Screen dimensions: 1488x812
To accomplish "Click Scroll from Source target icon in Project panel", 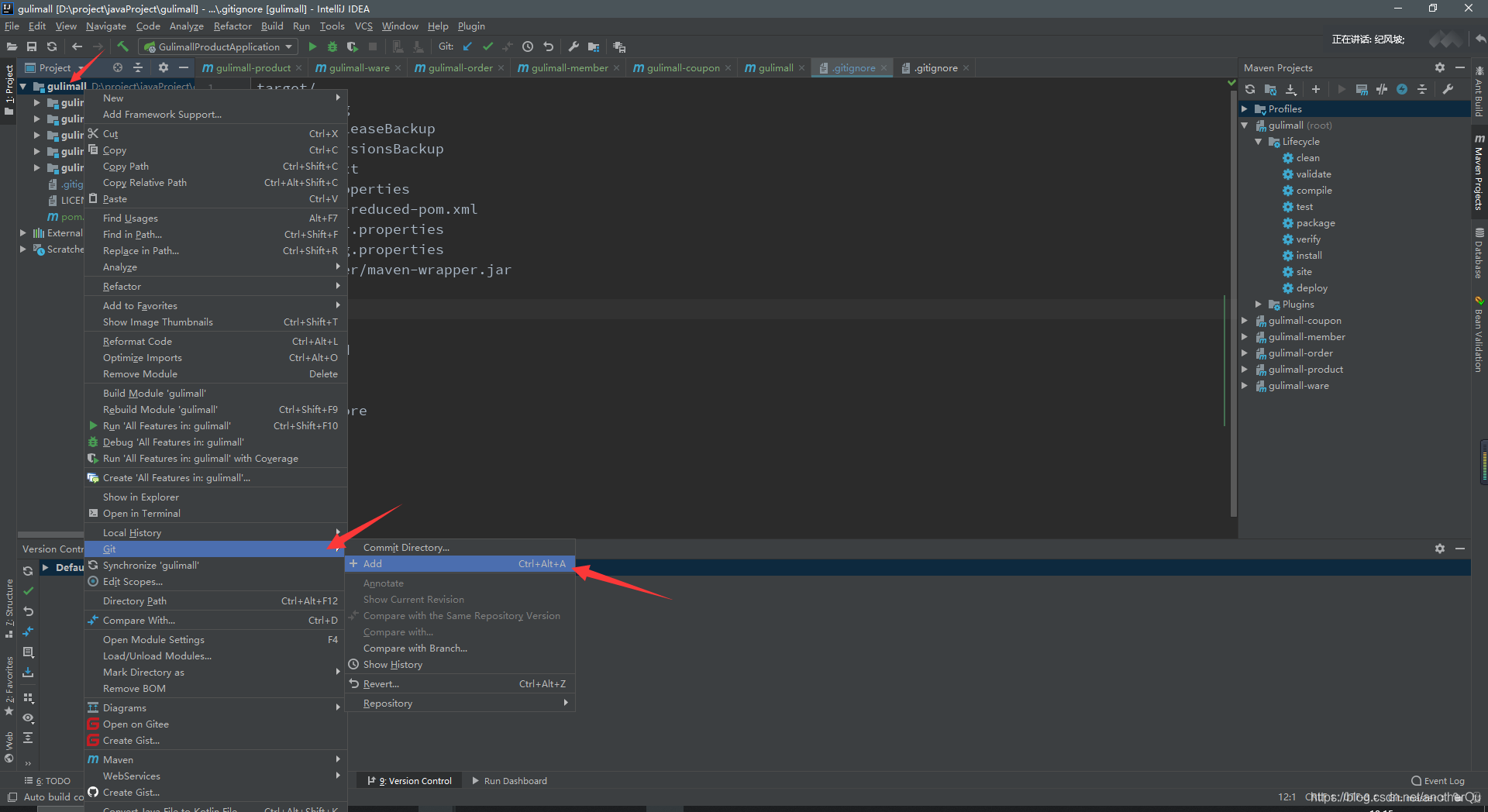I will (118, 67).
